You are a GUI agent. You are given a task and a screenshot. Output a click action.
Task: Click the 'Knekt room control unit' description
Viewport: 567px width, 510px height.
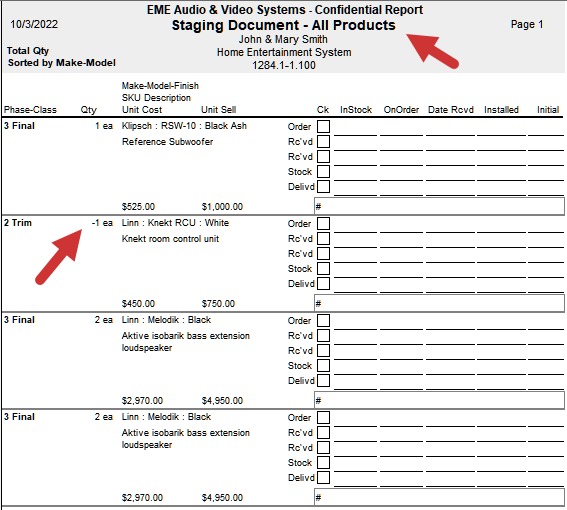point(170,239)
